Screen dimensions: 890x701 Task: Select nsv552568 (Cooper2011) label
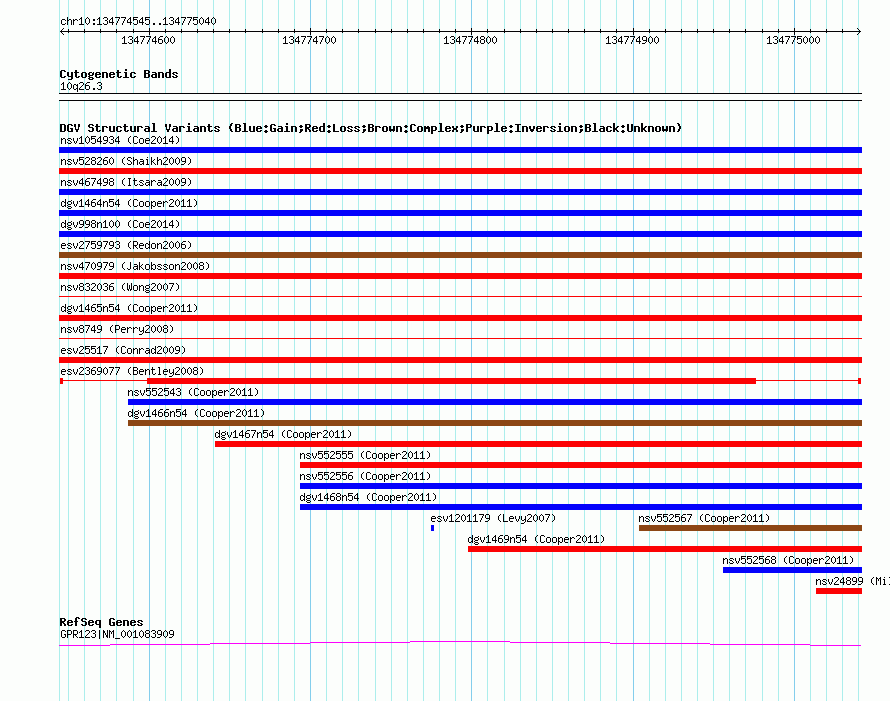[788, 560]
